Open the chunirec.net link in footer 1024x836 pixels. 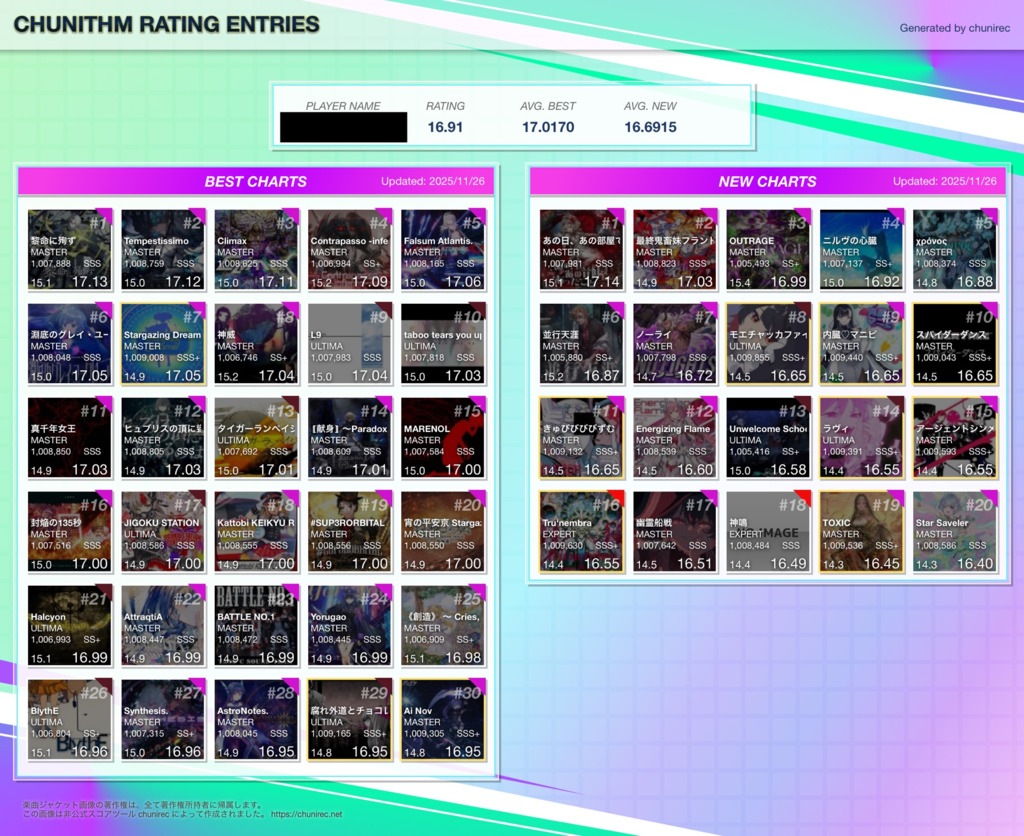(305, 814)
